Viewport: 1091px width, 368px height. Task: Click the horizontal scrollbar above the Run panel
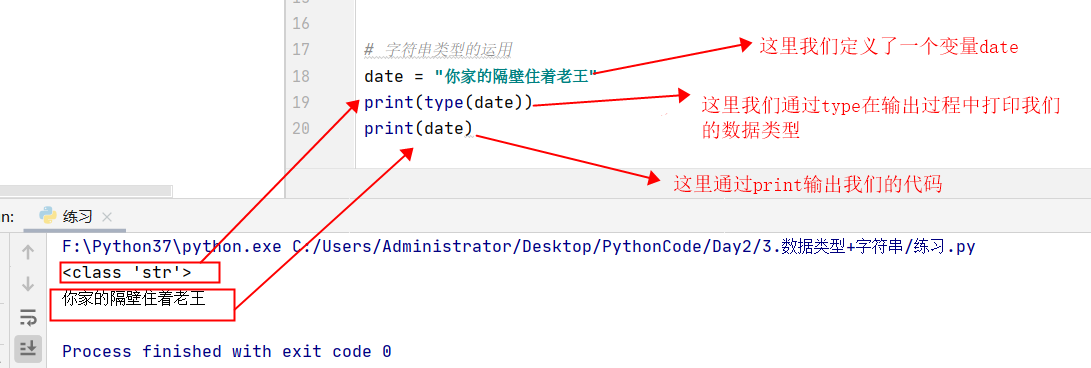click(86, 191)
